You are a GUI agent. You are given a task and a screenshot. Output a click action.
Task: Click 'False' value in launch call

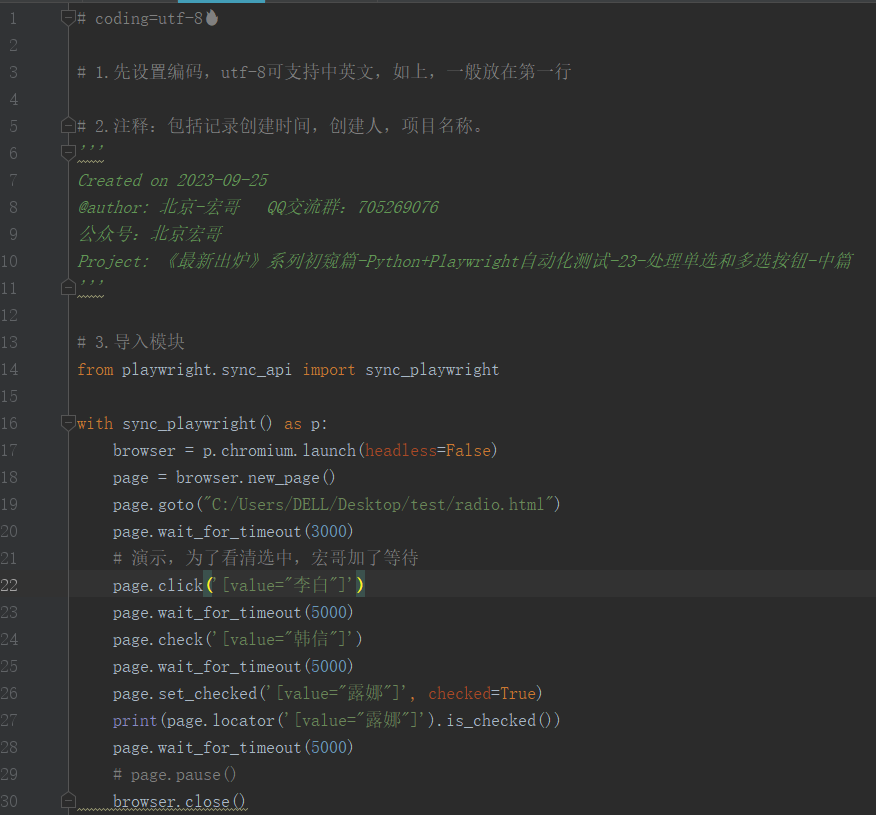(468, 450)
